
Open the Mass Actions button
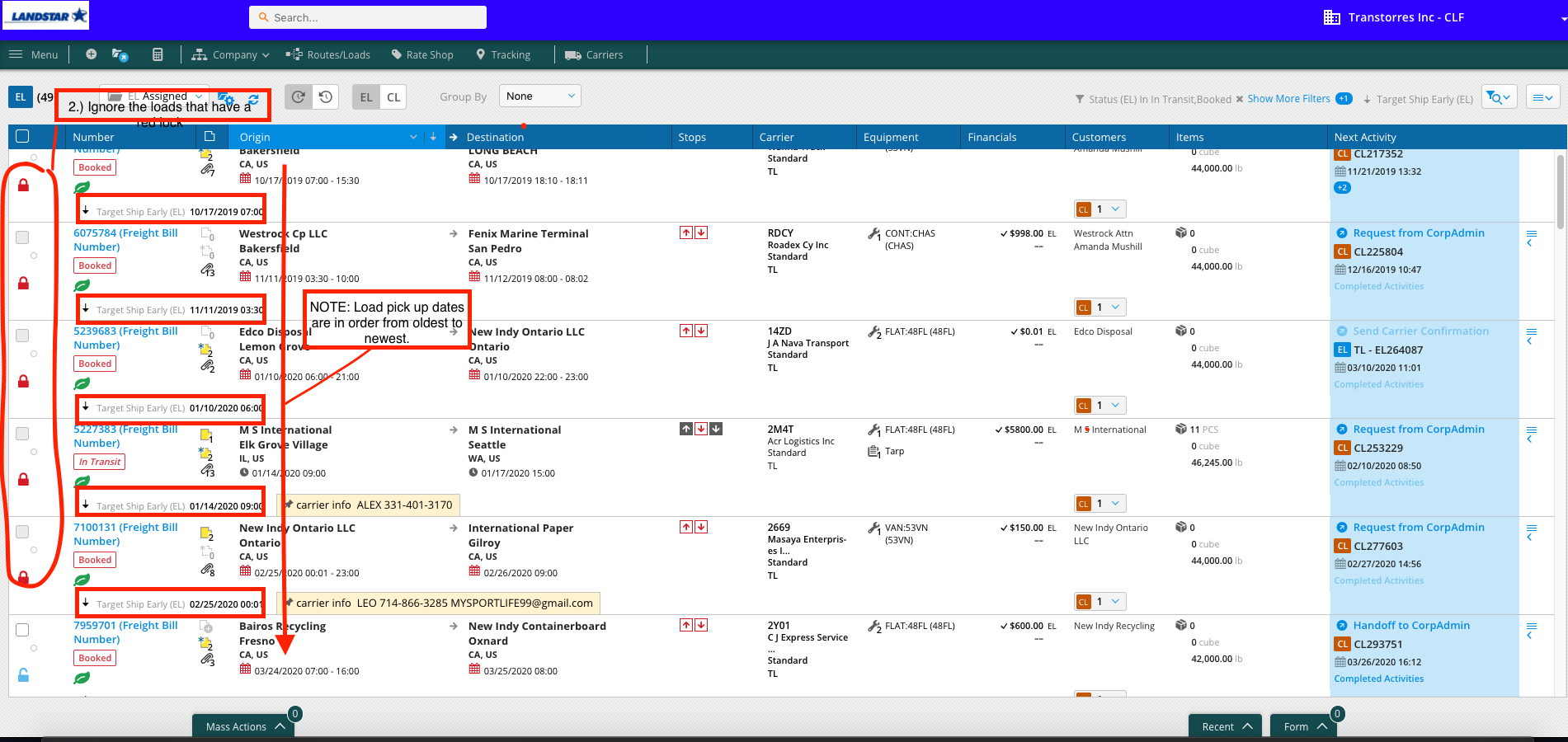[242, 726]
